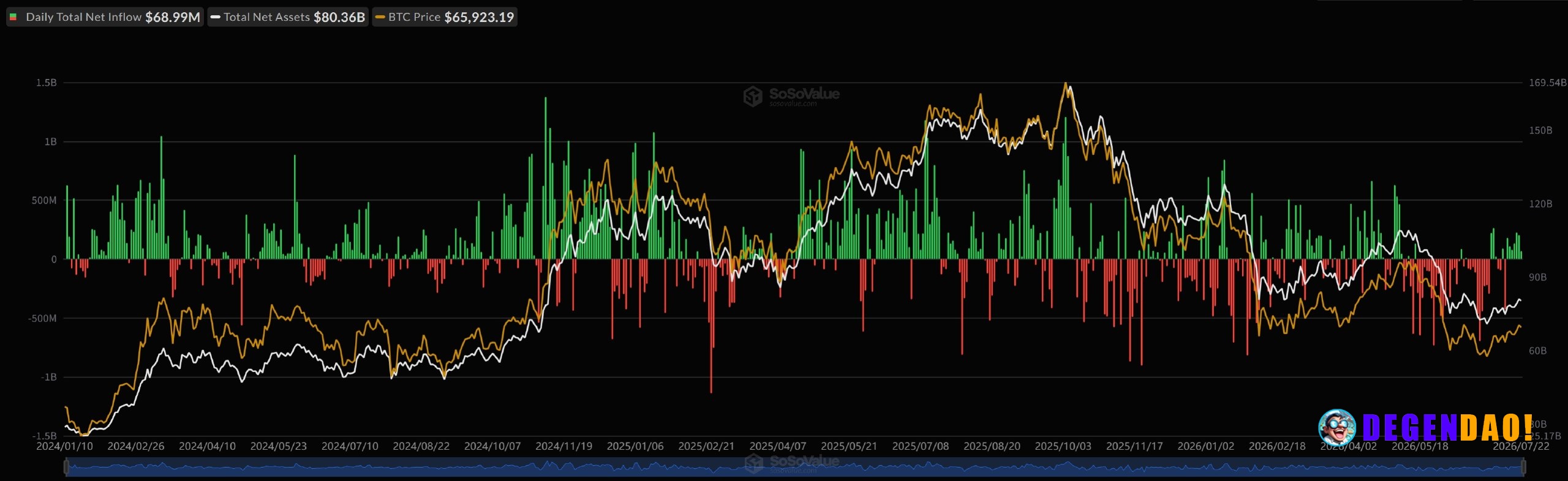Click the 2025/05/21 date label

pyautogui.click(x=849, y=446)
